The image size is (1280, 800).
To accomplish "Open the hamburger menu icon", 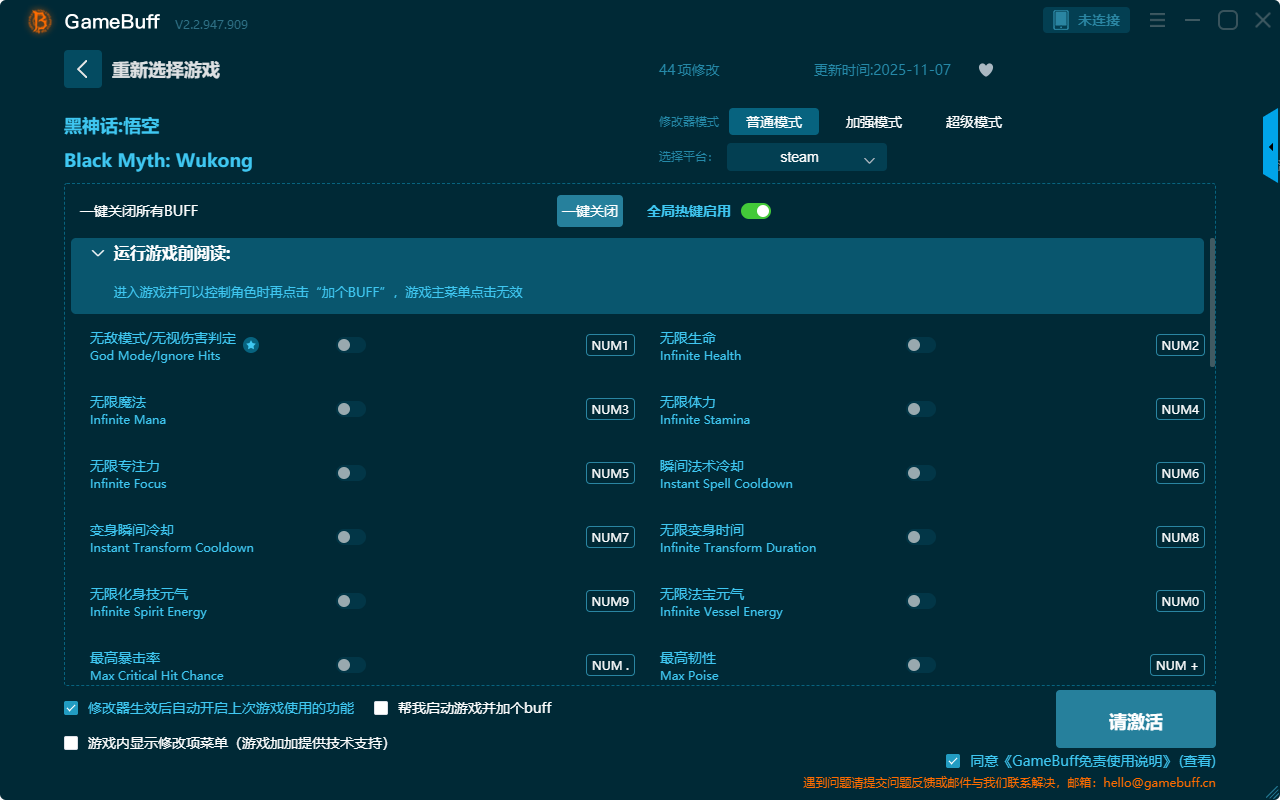I will 1157,20.
